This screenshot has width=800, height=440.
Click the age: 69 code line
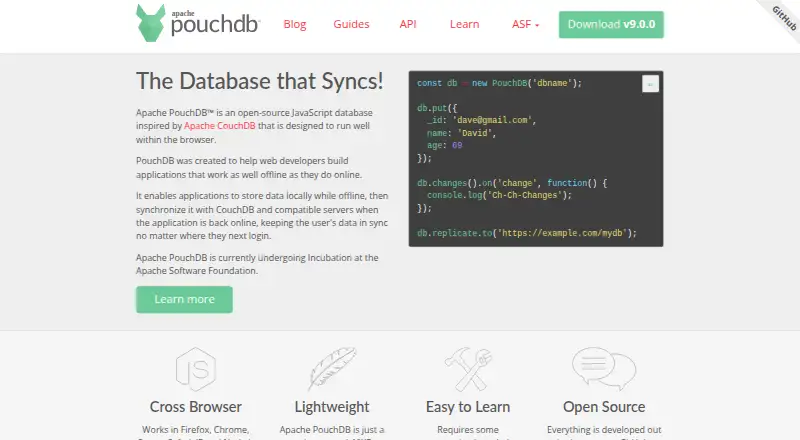[x=444, y=145]
